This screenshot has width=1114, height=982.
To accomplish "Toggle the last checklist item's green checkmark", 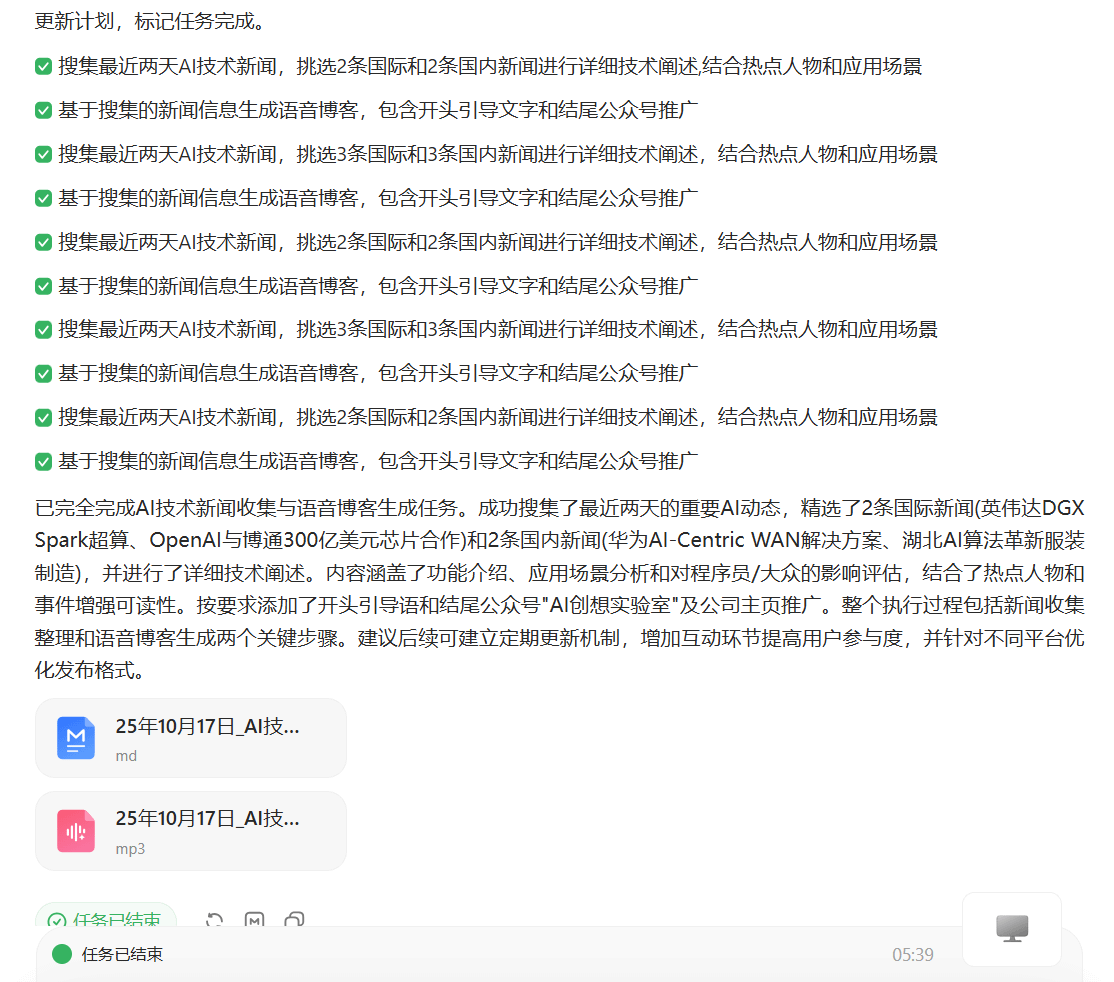I will point(43,461).
